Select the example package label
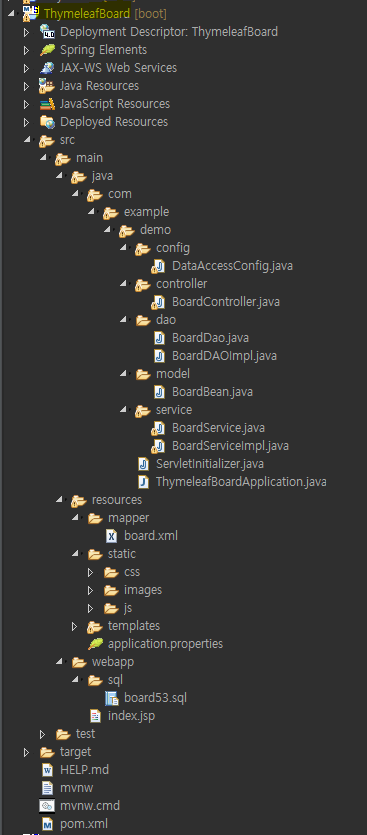Screen dimensions: 367x835 (146, 212)
